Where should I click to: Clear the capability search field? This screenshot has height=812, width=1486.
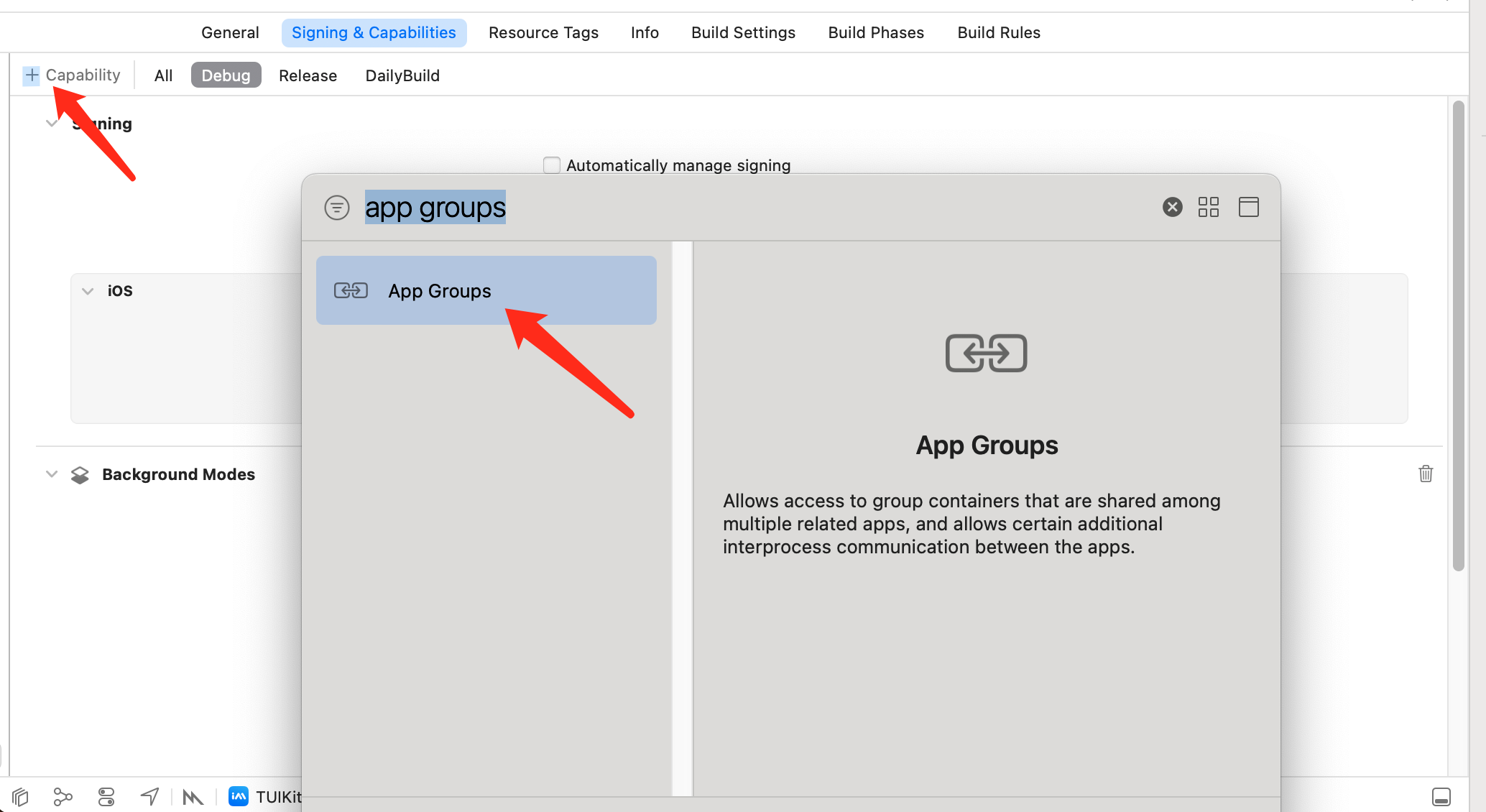coord(1172,208)
